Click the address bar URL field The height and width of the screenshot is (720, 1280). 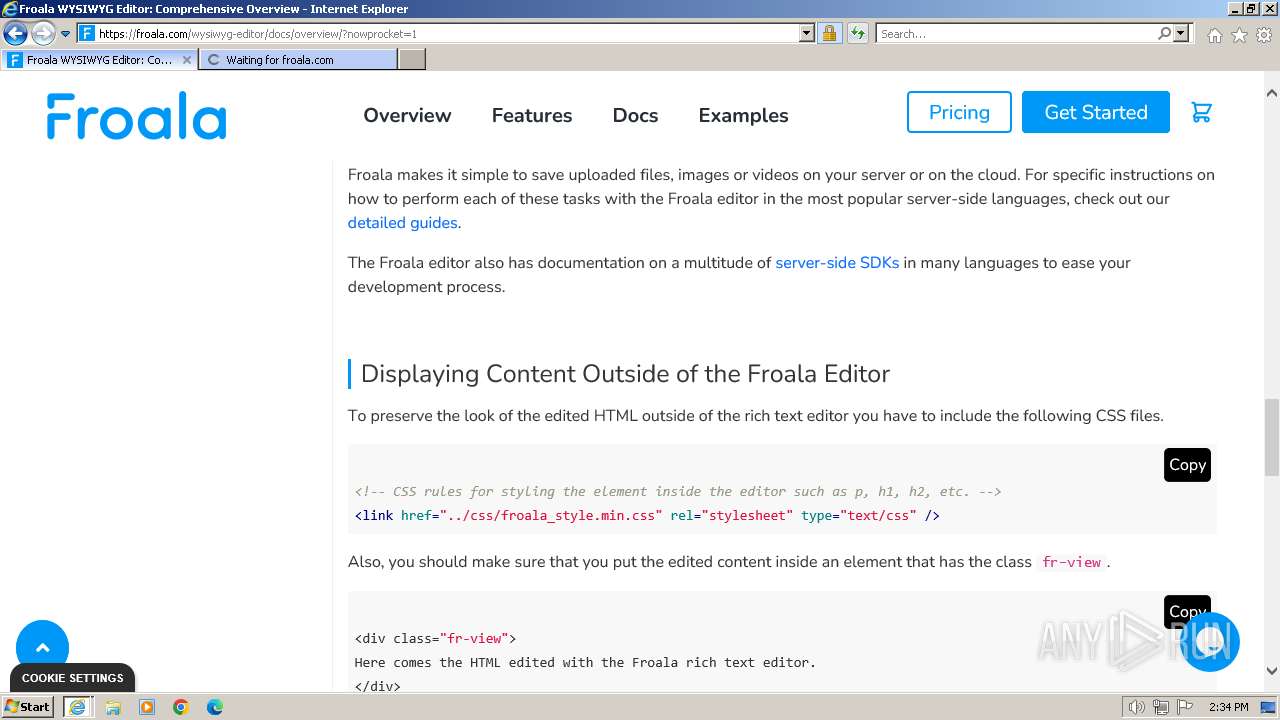[447, 33]
